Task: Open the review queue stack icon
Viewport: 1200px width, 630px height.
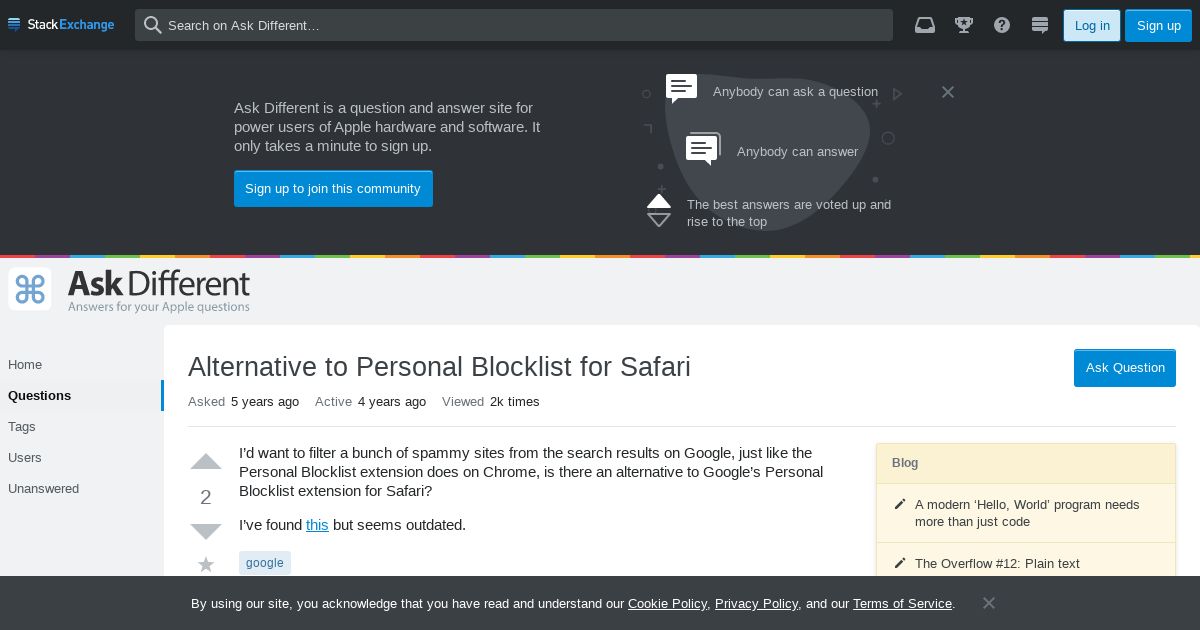Action: 1040,25
